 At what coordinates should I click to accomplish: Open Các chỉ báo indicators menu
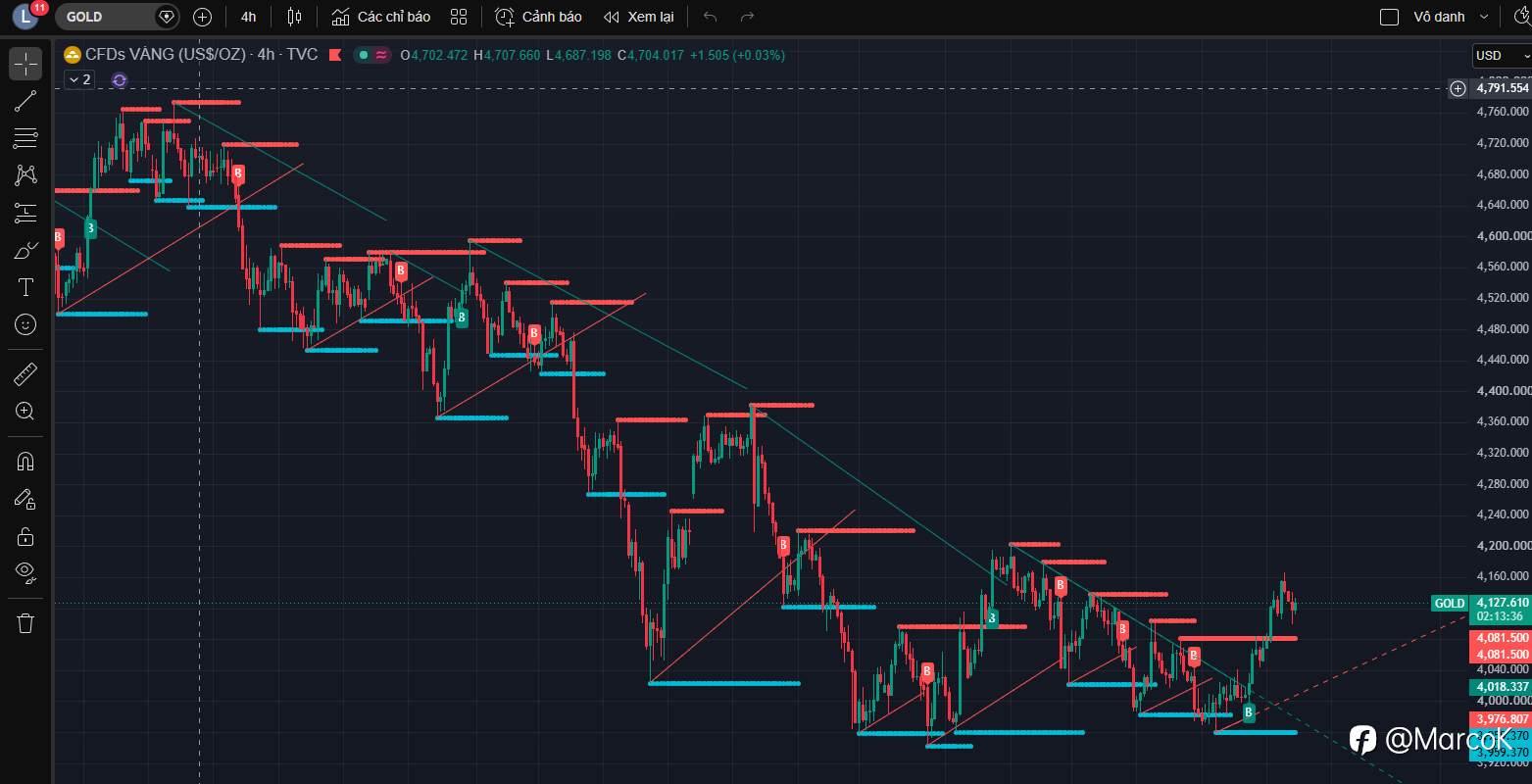380,17
